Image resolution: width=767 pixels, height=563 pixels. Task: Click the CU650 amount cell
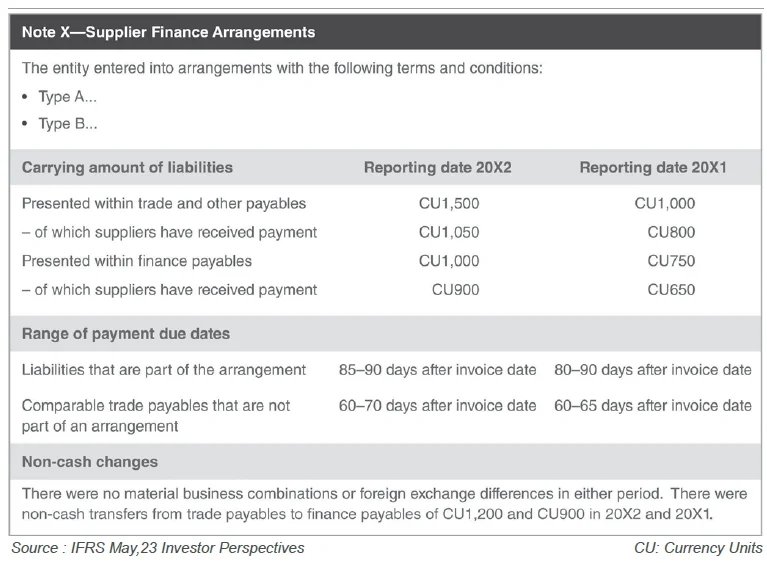click(671, 291)
